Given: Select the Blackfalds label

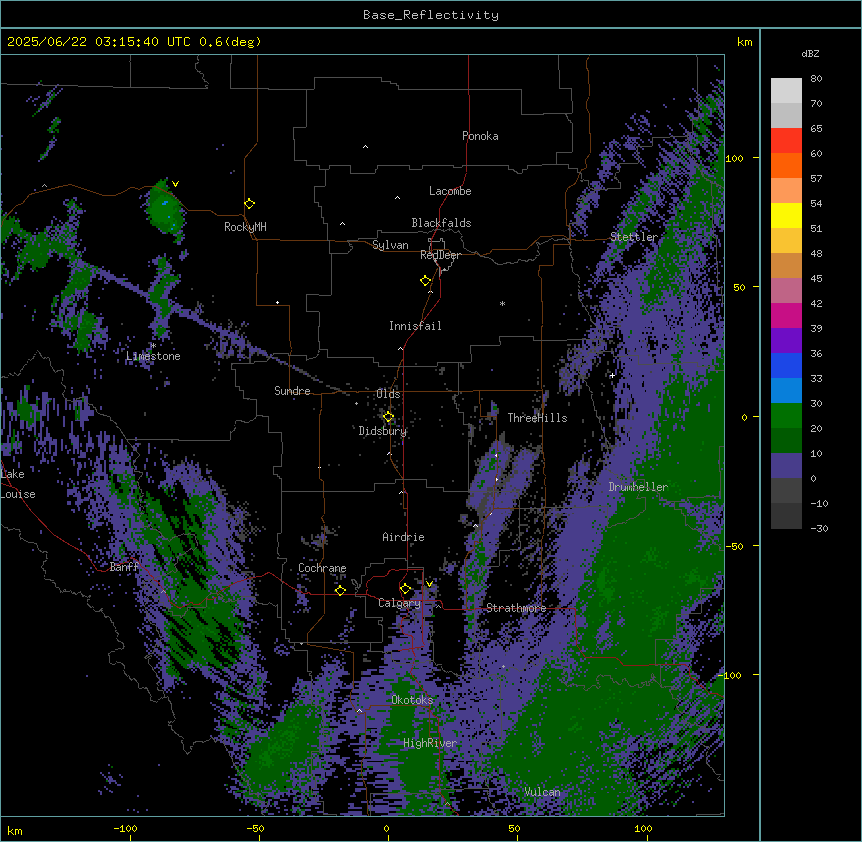Looking at the screenshot, I should pos(441,223).
